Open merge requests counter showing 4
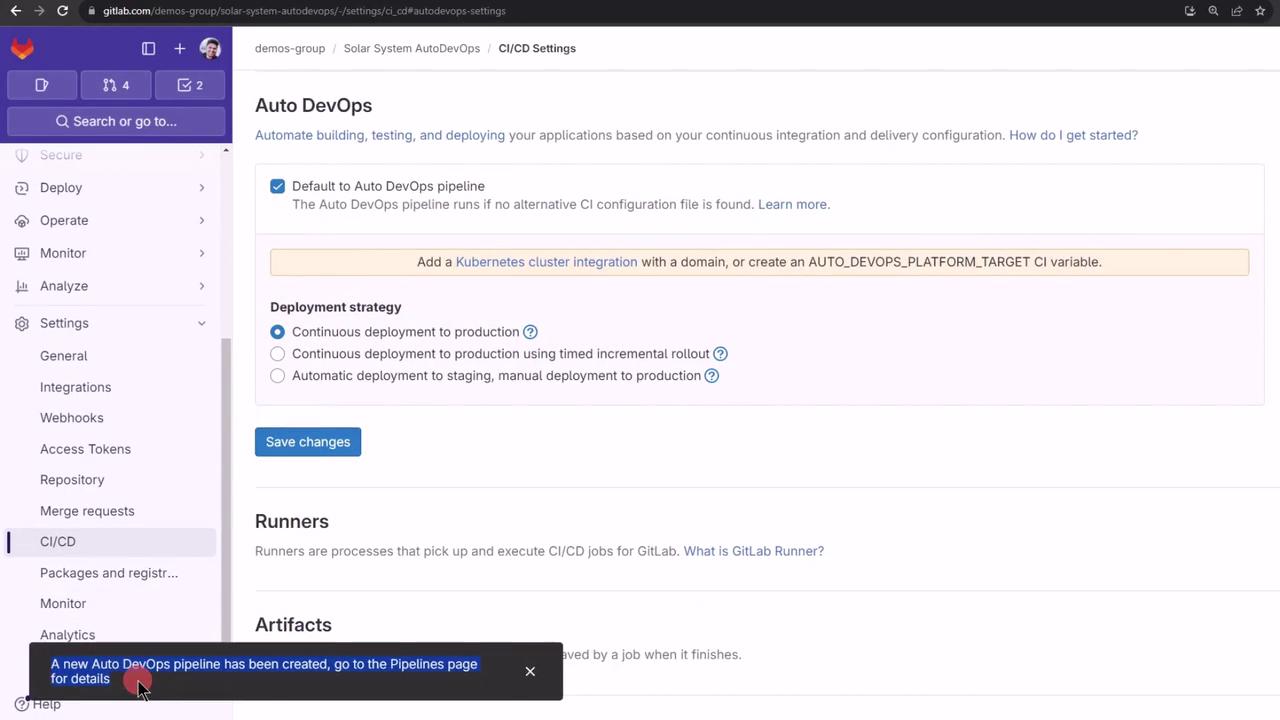Image resolution: width=1280 pixels, height=720 pixels. click(x=116, y=85)
